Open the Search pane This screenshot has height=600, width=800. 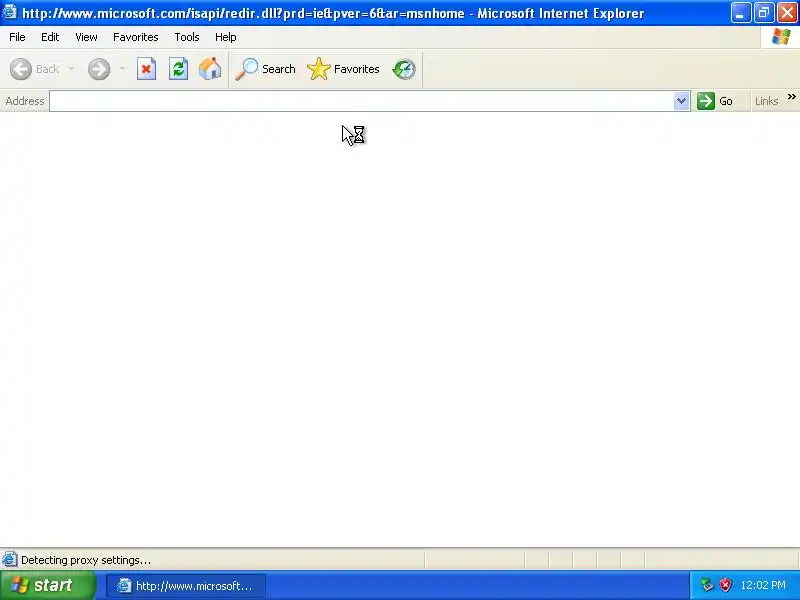[x=265, y=69]
